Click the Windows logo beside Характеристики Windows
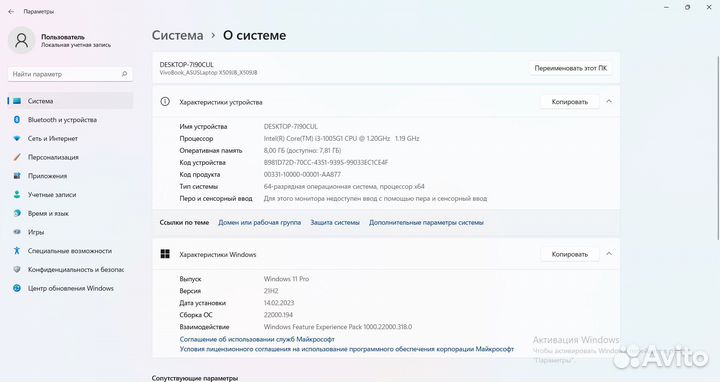Image resolution: width=720 pixels, height=382 pixels. 165,254
